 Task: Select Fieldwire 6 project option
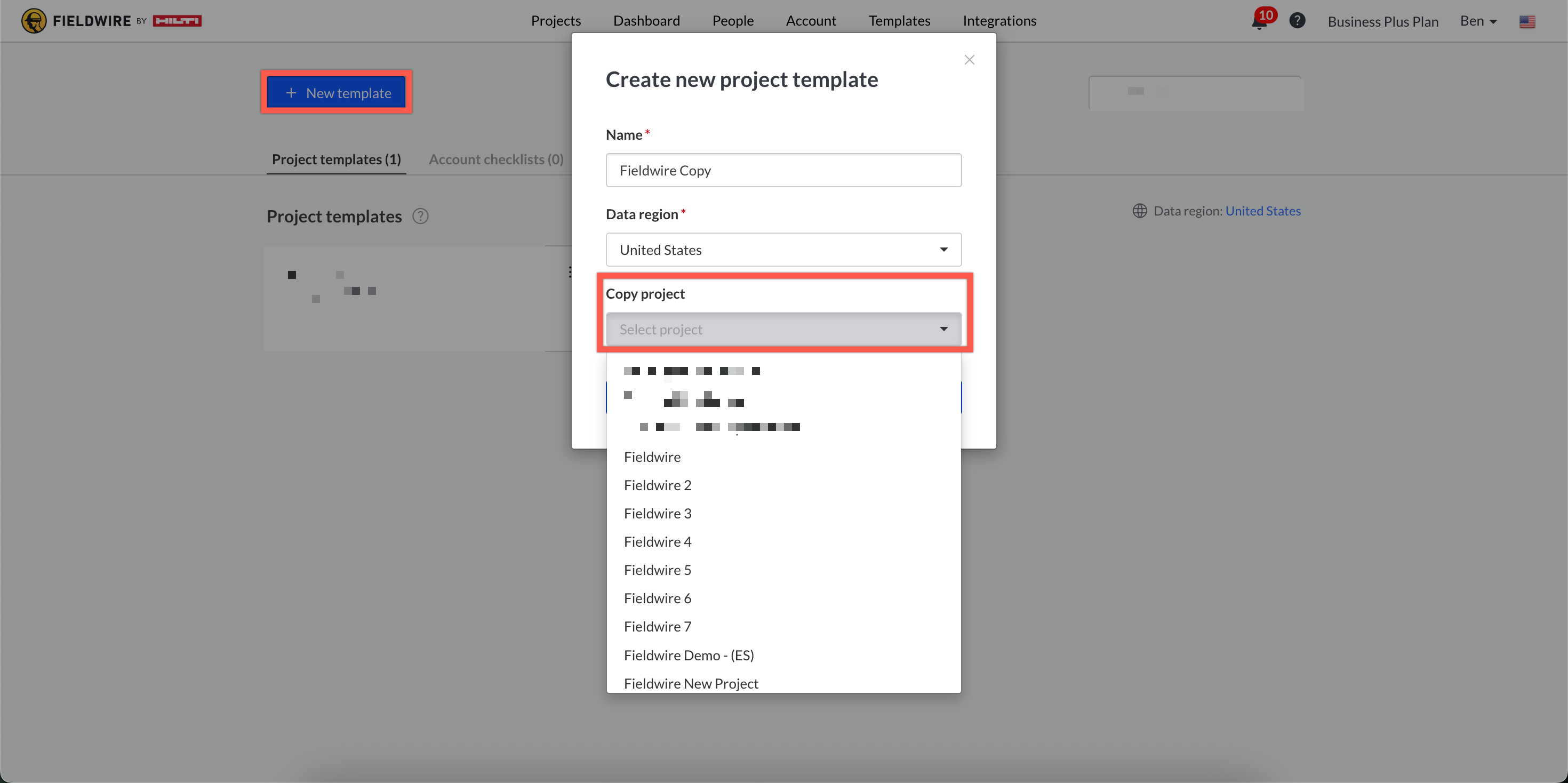tap(658, 598)
